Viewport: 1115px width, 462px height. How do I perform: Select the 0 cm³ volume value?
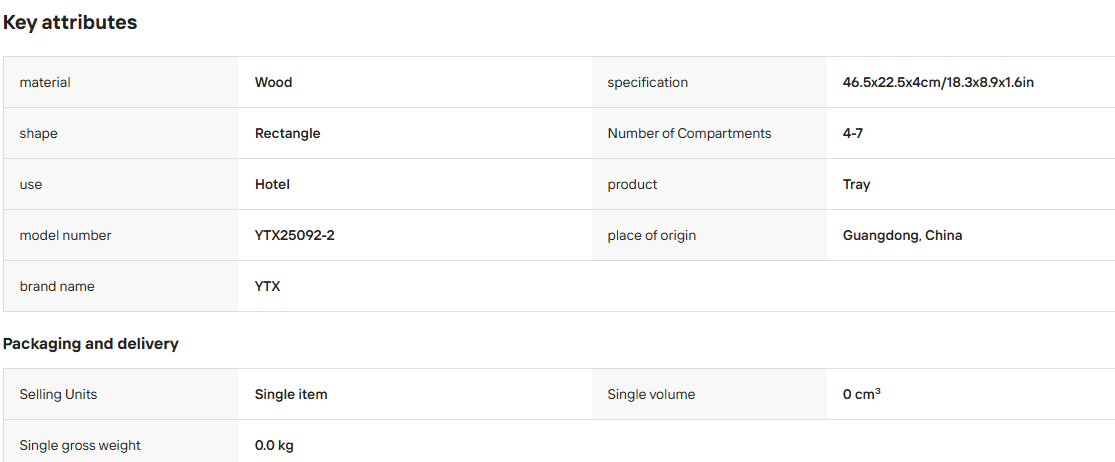(x=862, y=394)
